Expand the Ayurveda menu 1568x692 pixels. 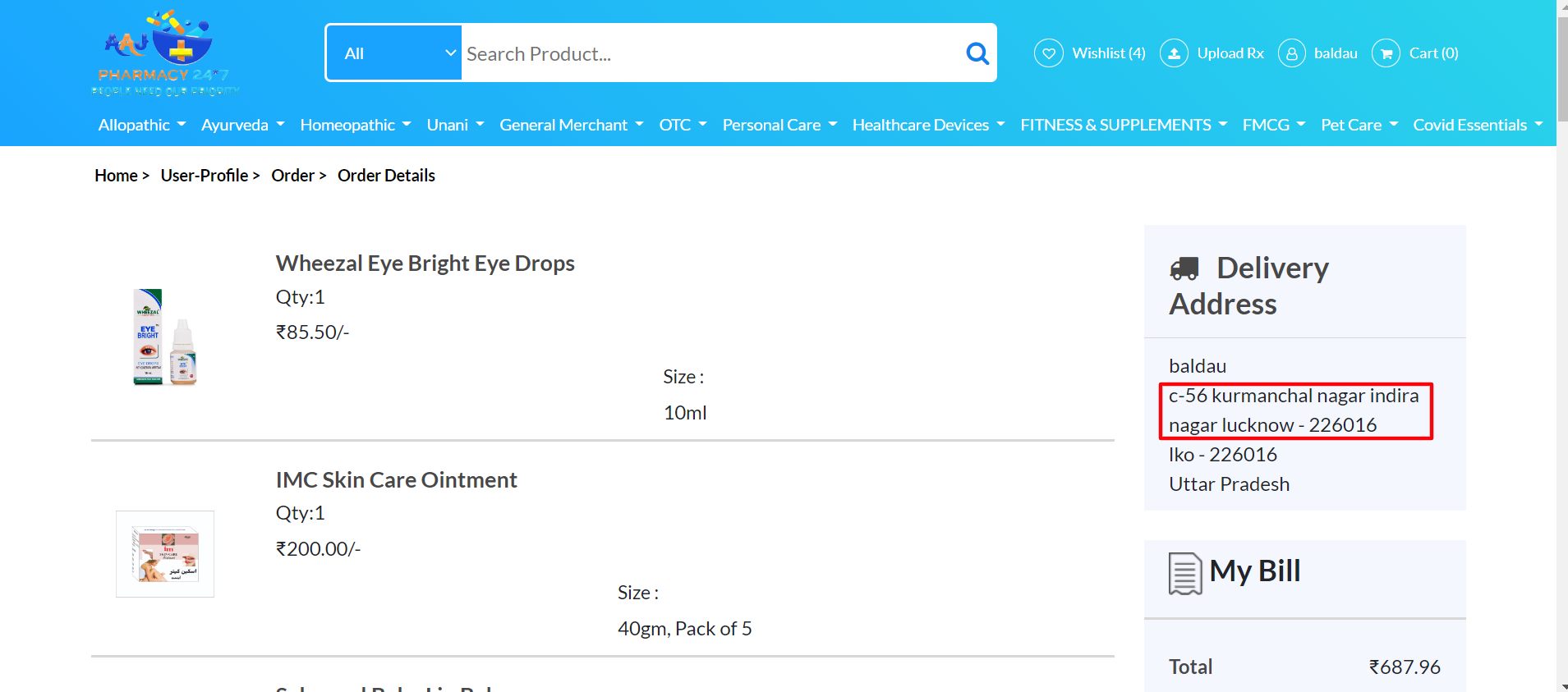(x=243, y=125)
